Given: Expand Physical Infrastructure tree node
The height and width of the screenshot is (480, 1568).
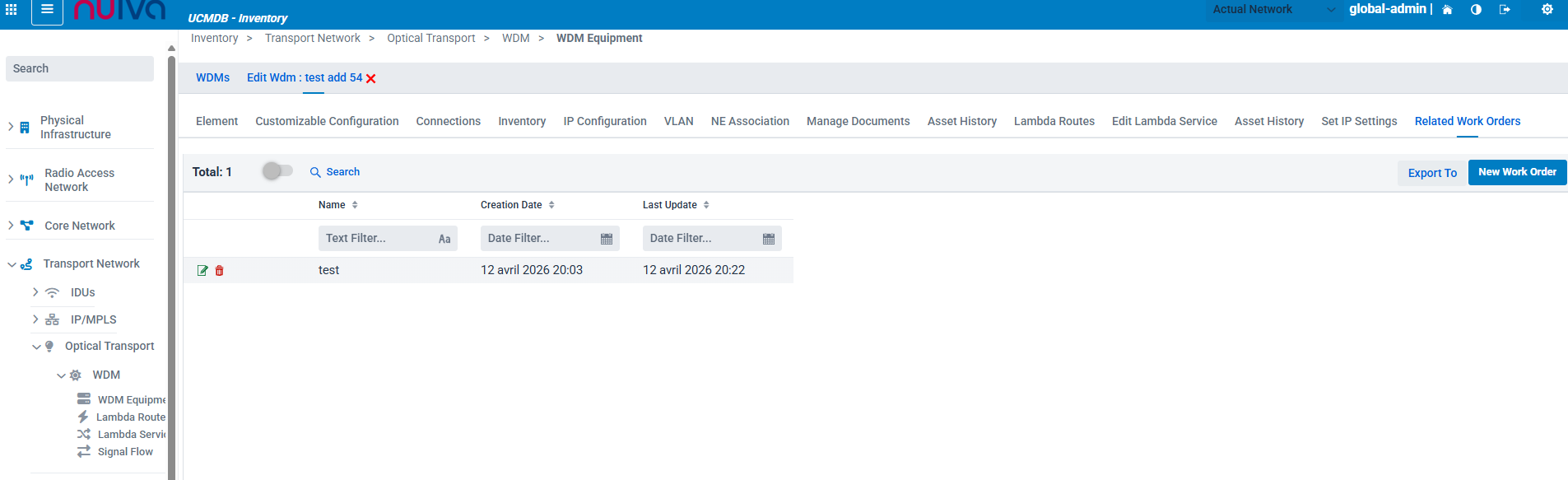Looking at the screenshot, I should pyautogui.click(x=11, y=127).
